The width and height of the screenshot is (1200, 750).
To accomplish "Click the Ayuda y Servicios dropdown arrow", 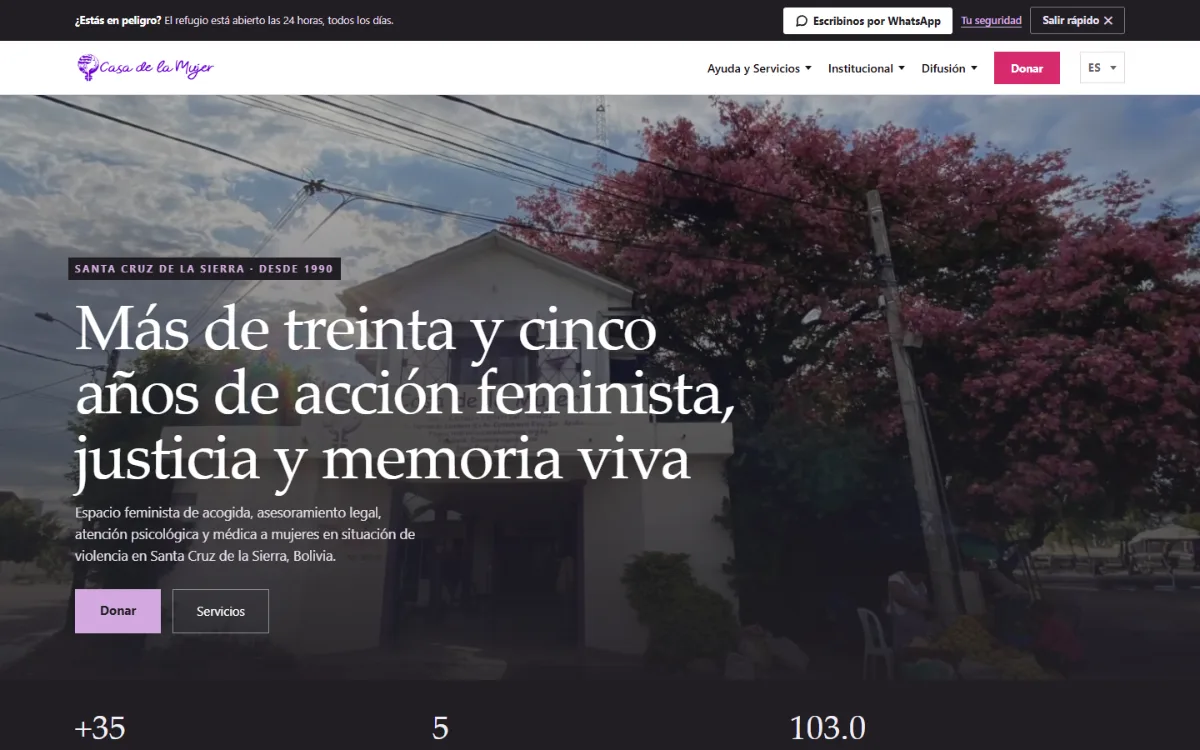I will point(808,68).
